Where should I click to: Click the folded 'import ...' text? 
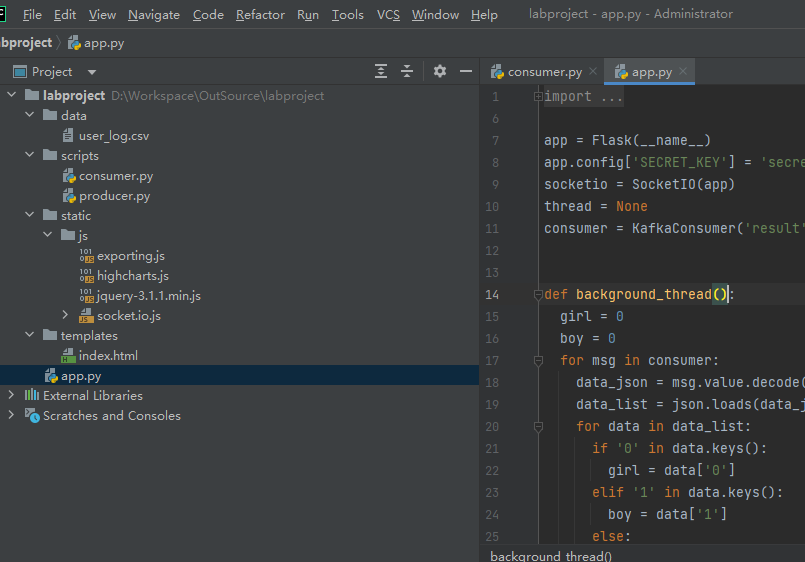(x=583, y=96)
